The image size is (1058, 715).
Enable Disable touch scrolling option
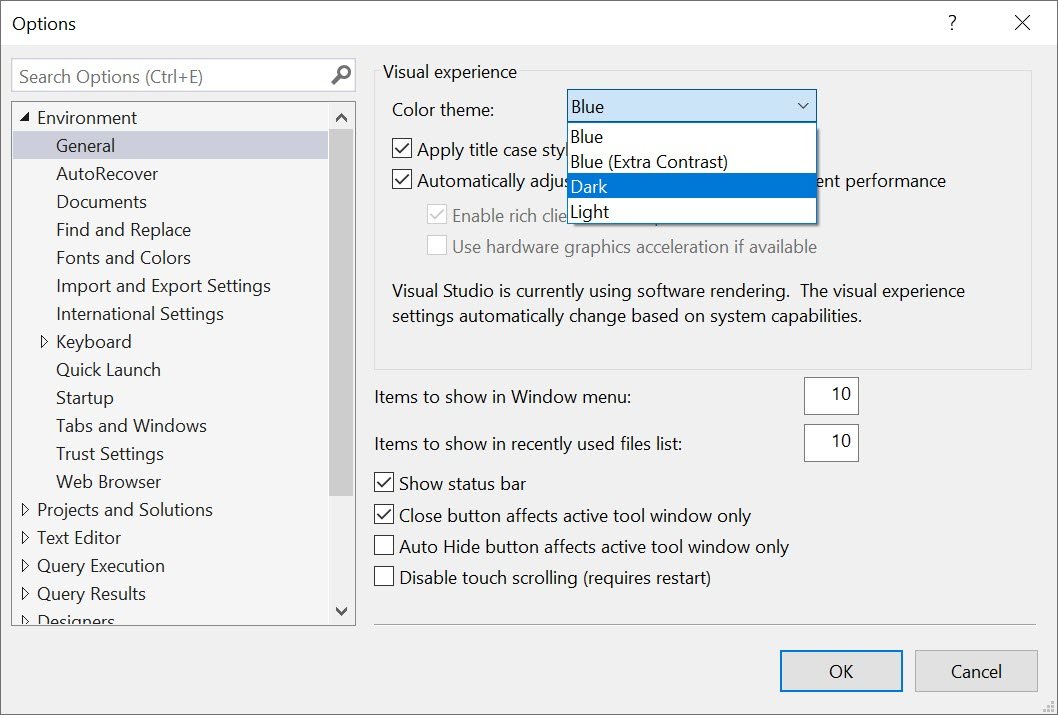(384, 577)
